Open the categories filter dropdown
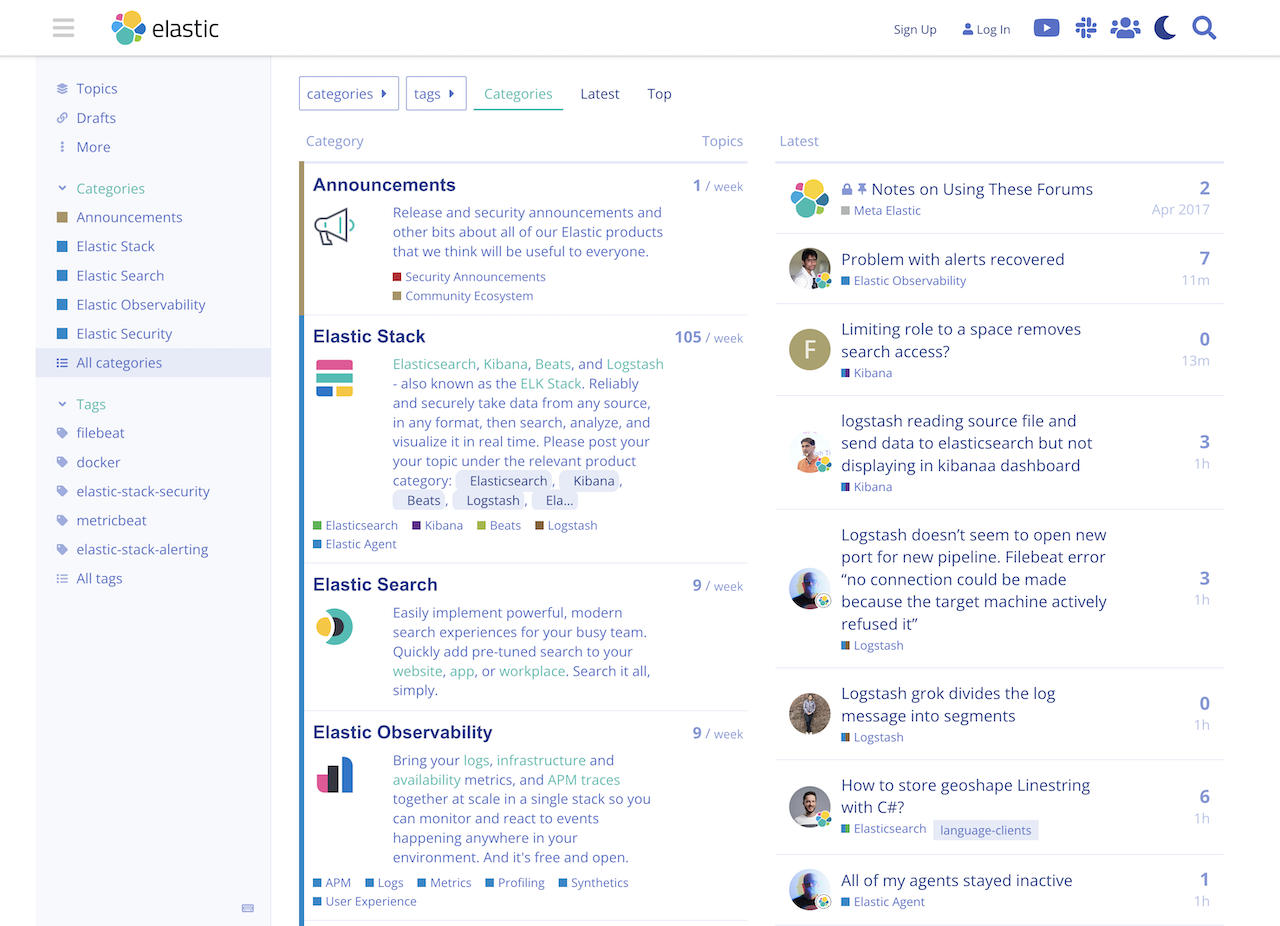 pos(348,94)
